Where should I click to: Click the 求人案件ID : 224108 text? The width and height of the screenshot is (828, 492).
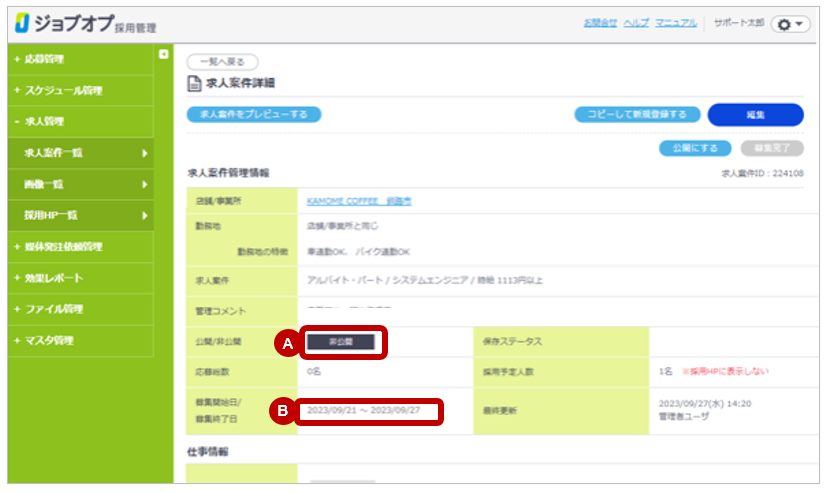(763, 173)
